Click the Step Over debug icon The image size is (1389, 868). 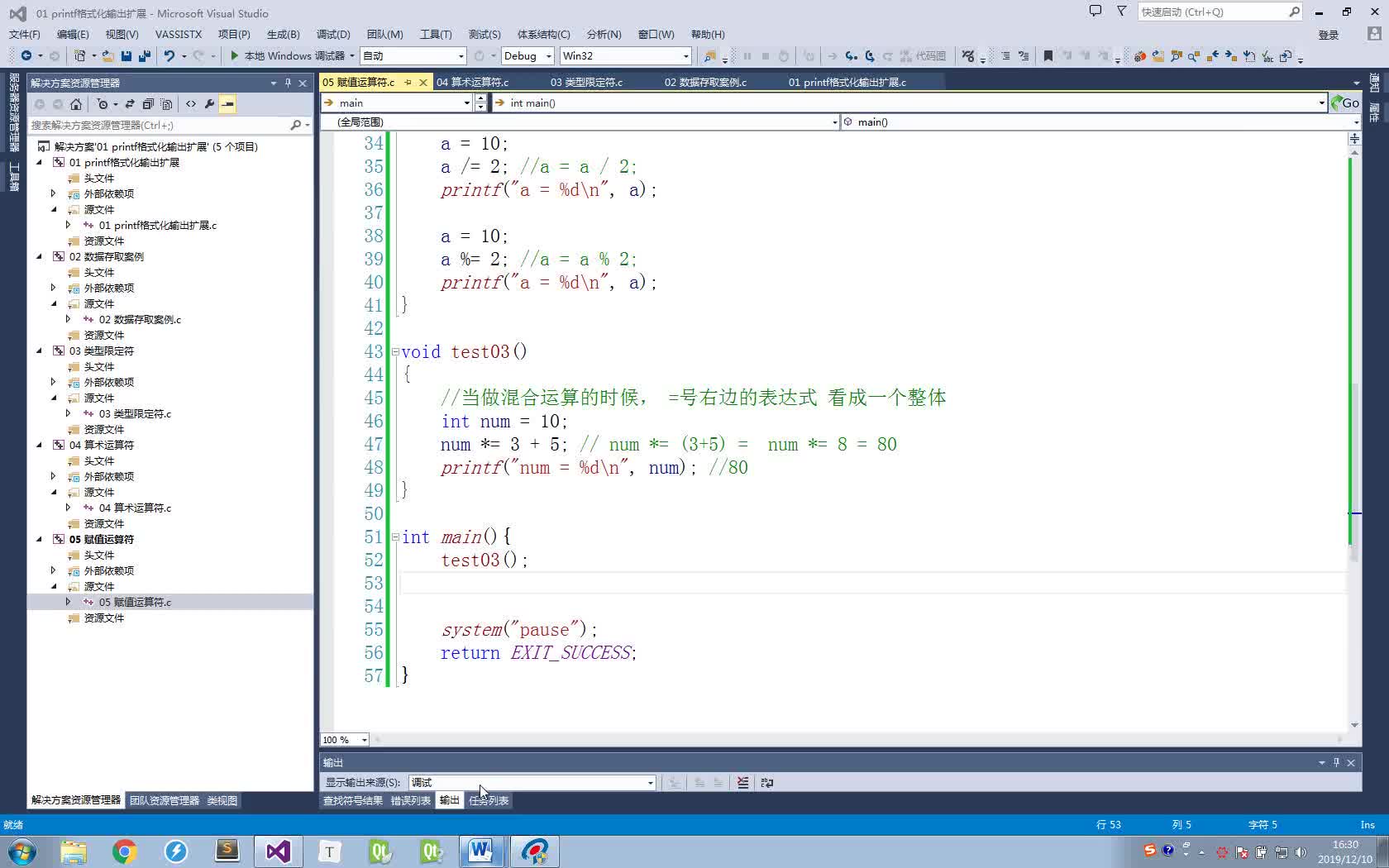[x=870, y=55]
